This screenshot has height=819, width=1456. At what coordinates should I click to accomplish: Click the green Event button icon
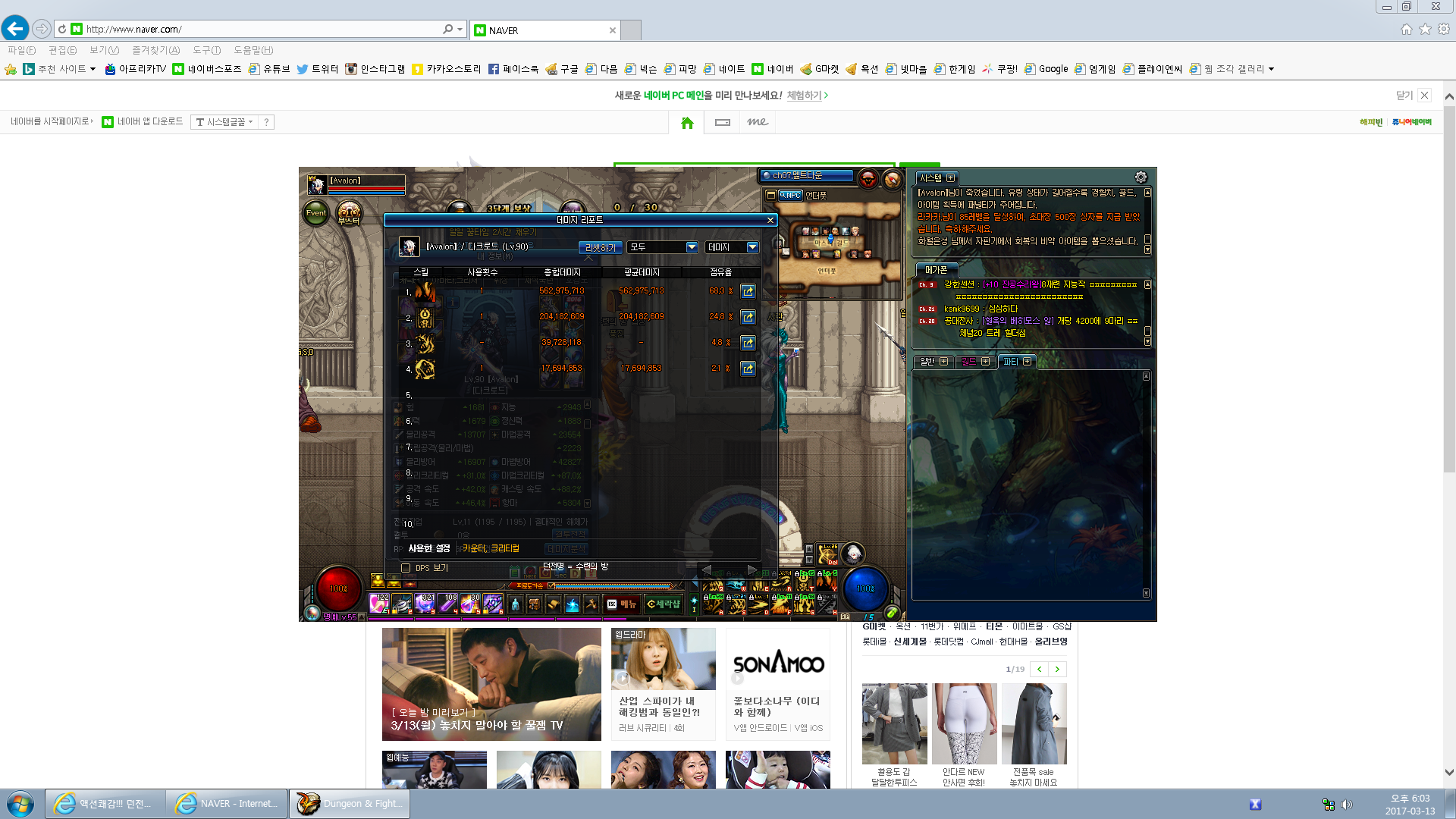[316, 213]
